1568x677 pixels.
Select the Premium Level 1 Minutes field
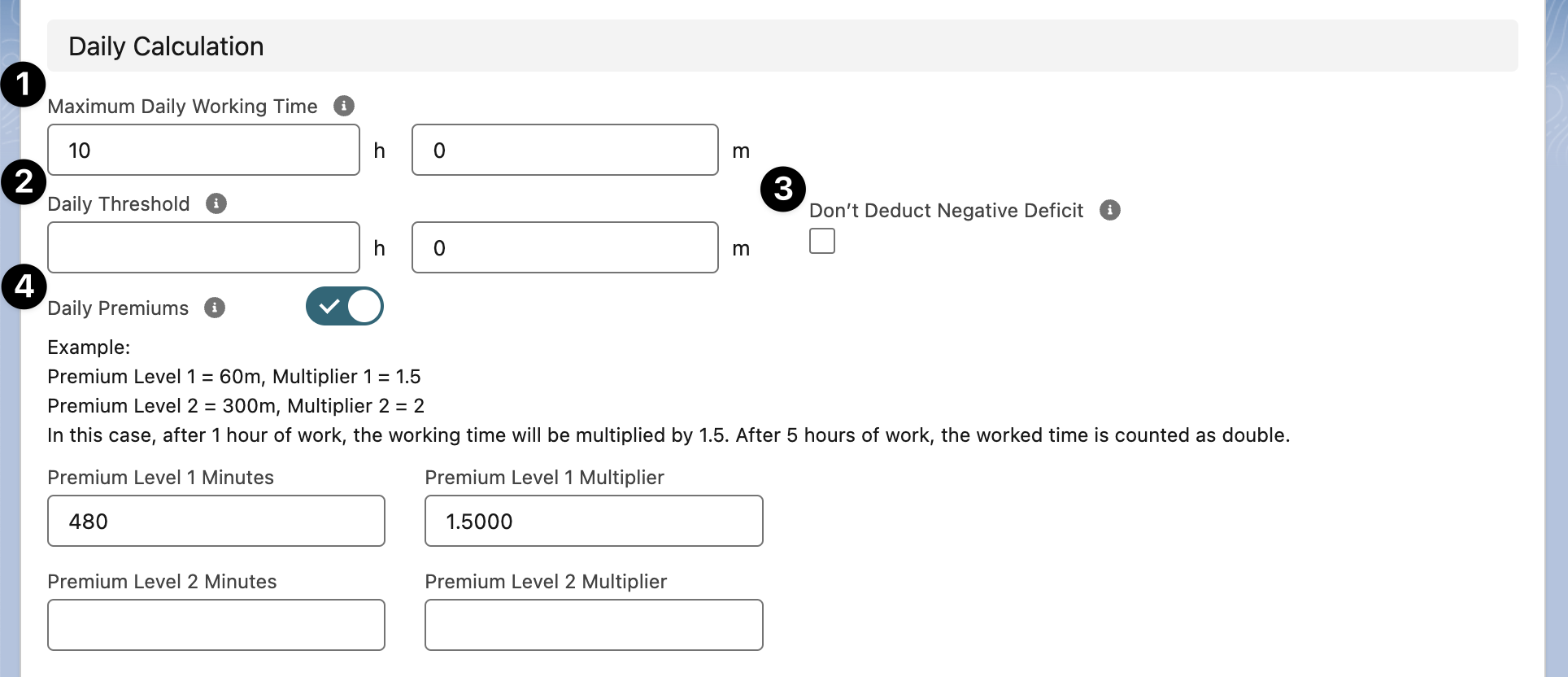click(216, 521)
